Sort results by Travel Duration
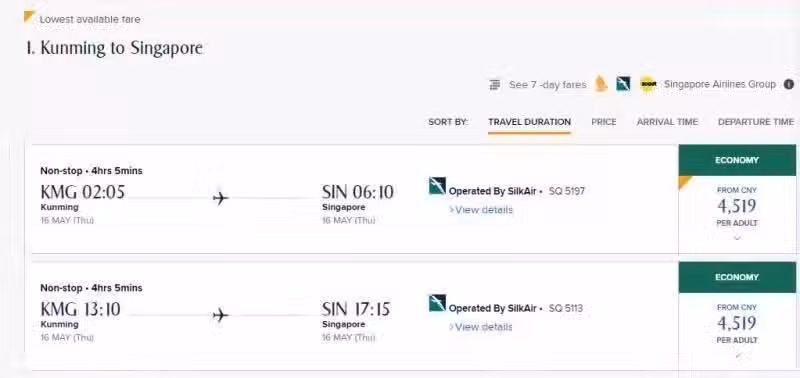Screen dimensions: 800x378 click(529, 122)
